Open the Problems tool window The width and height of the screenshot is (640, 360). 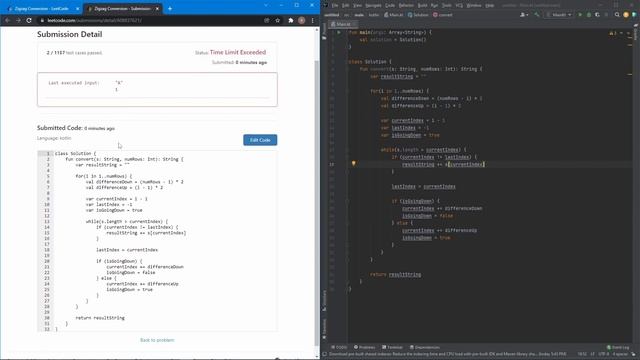pyautogui.click(x=364, y=347)
